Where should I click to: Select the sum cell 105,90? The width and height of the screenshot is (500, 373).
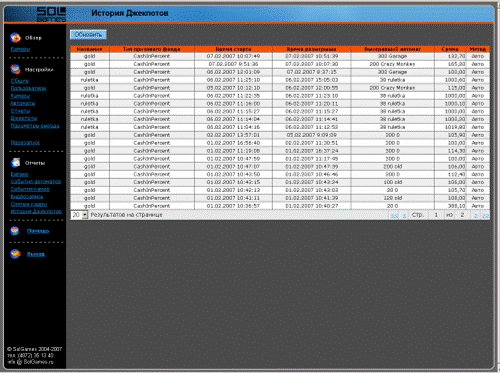click(450, 135)
